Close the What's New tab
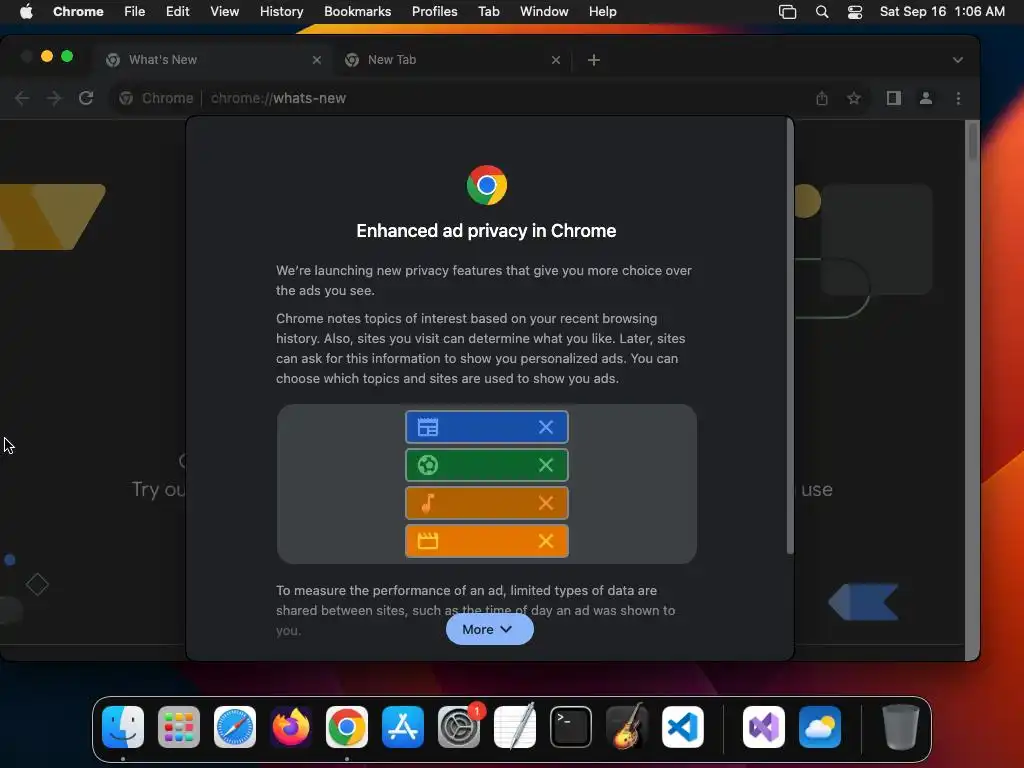 tap(317, 60)
